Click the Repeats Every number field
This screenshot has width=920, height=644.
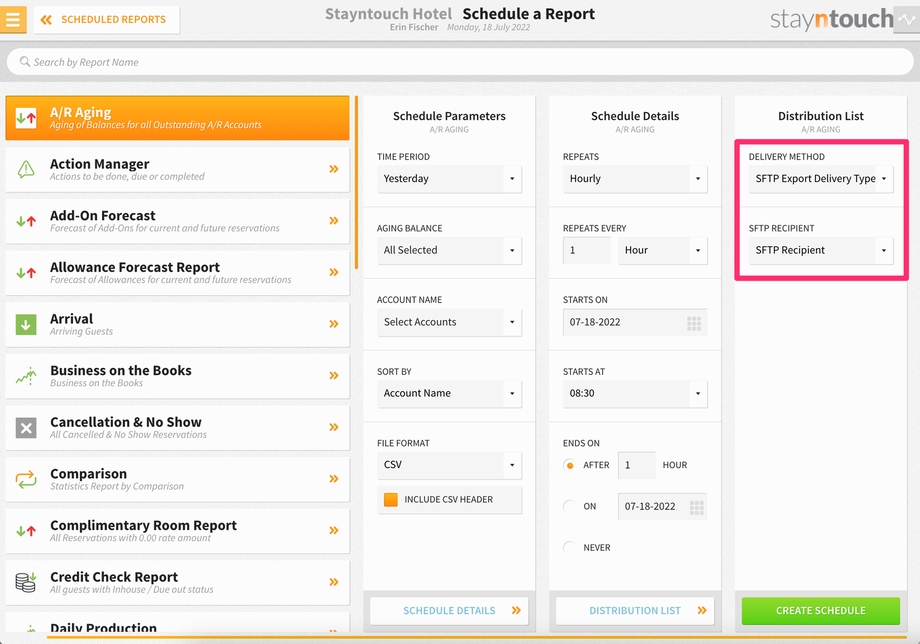[x=587, y=250]
